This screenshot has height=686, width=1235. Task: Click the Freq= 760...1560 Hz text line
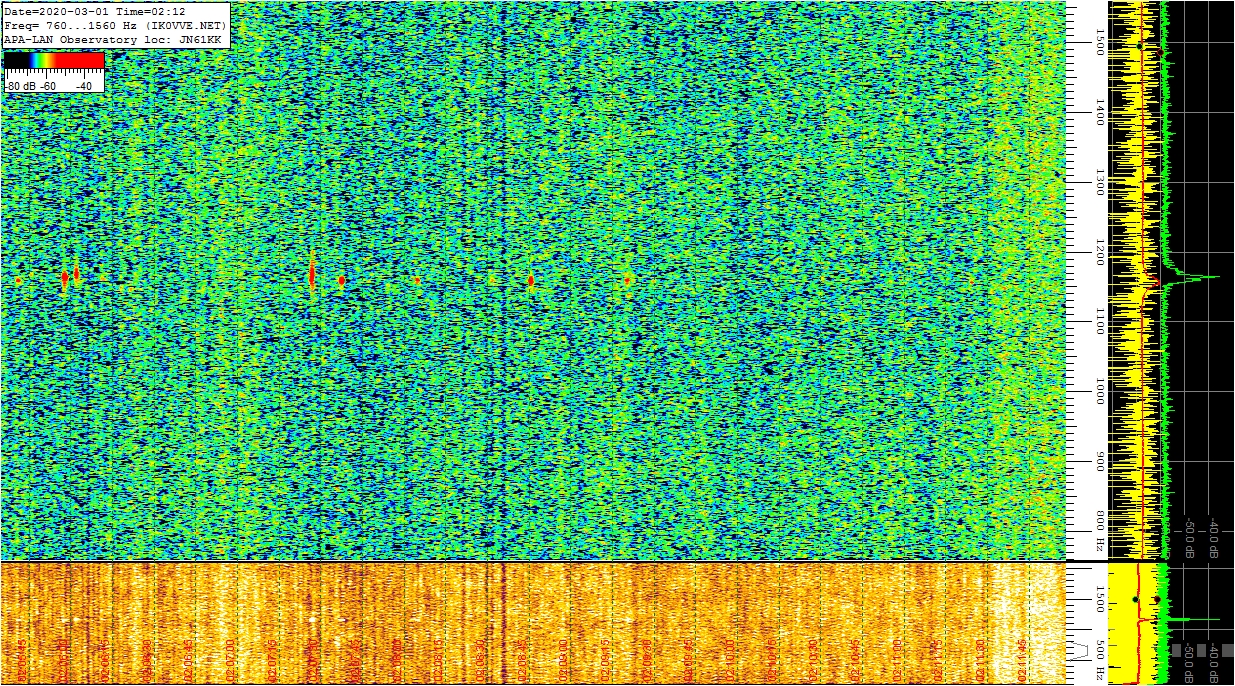tap(115, 25)
